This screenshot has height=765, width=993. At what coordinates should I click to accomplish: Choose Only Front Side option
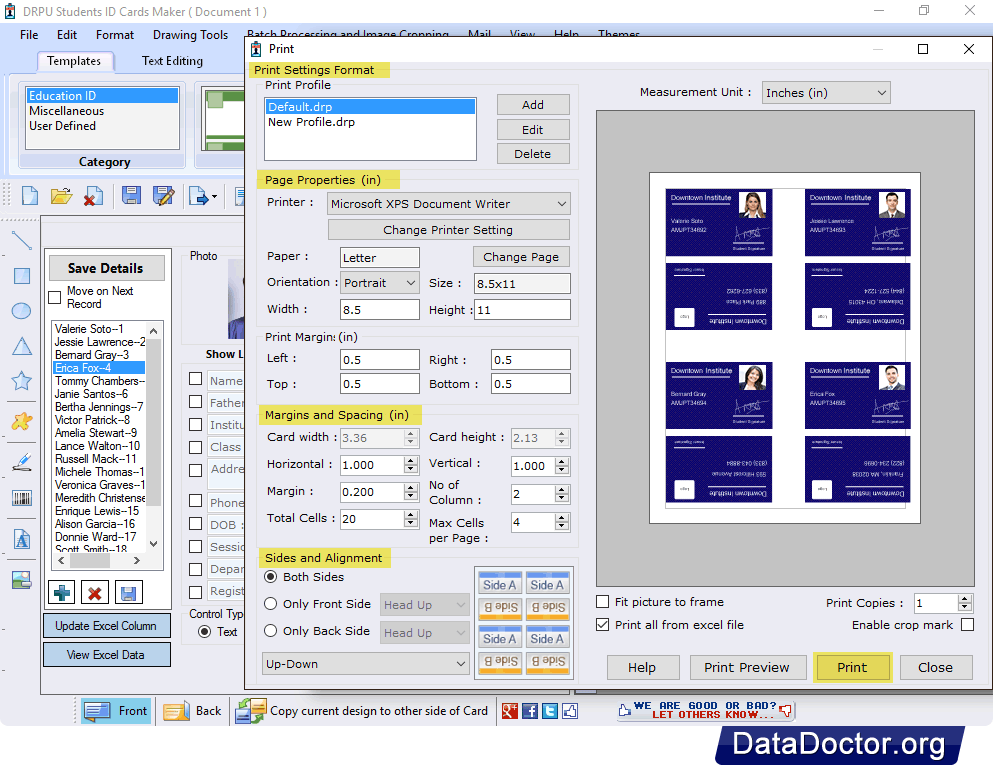(271, 604)
